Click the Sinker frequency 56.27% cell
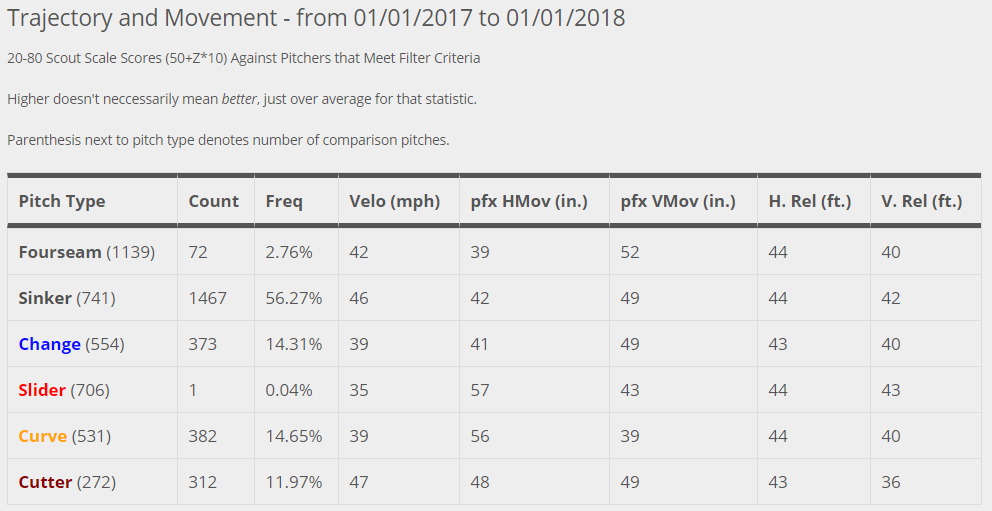 [x=294, y=298]
